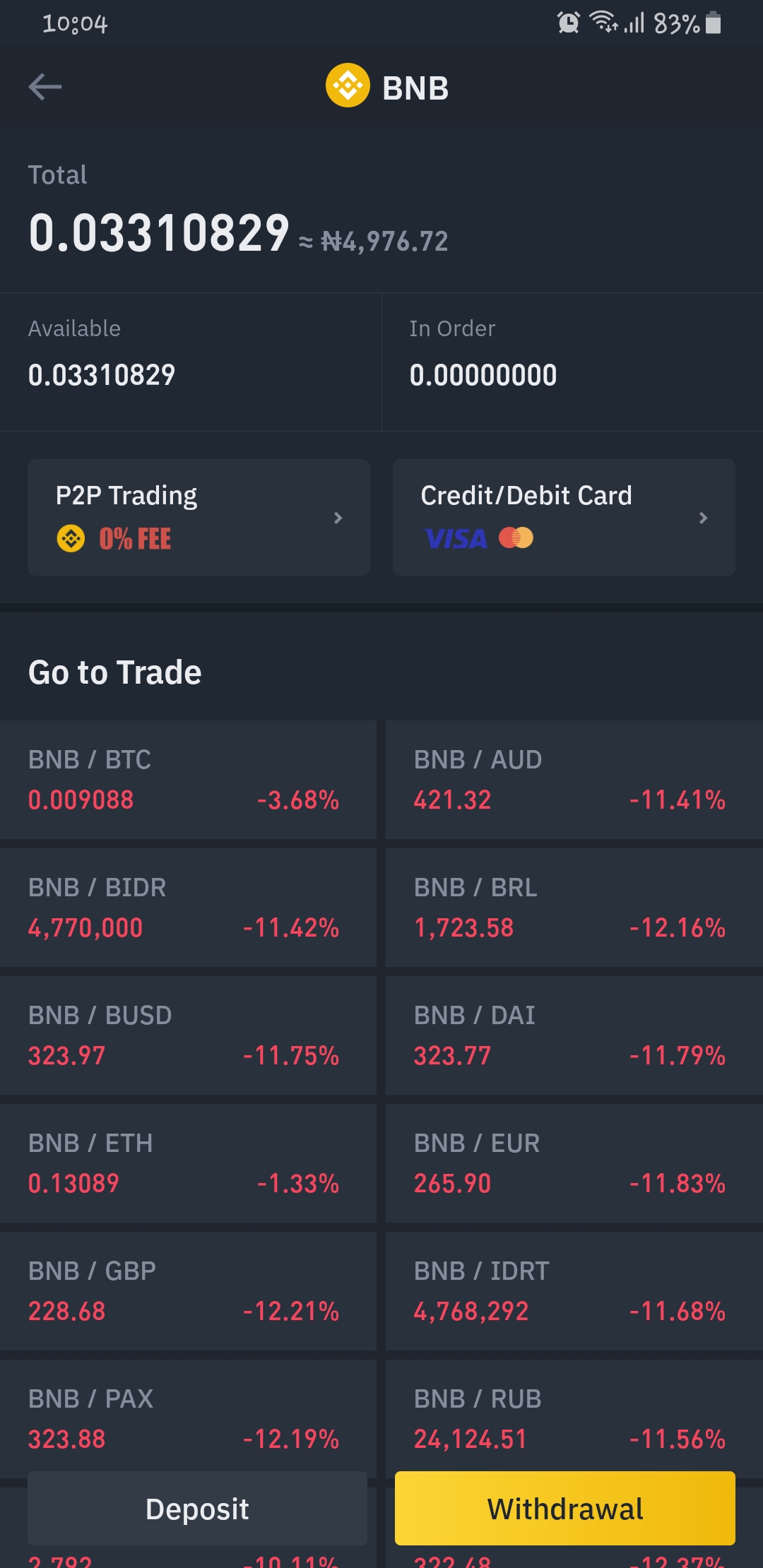Go to the BNB / GBP market
The image size is (763, 1568).
[188, 1291]
